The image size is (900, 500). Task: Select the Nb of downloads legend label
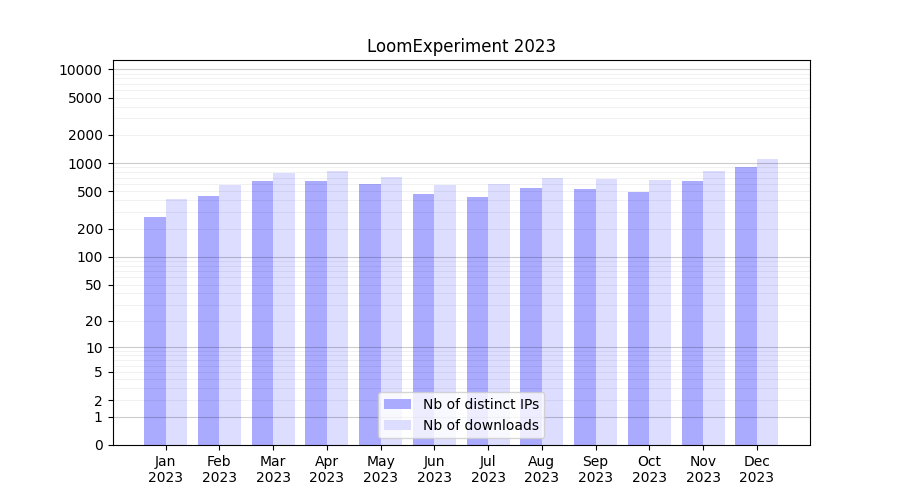480,425
